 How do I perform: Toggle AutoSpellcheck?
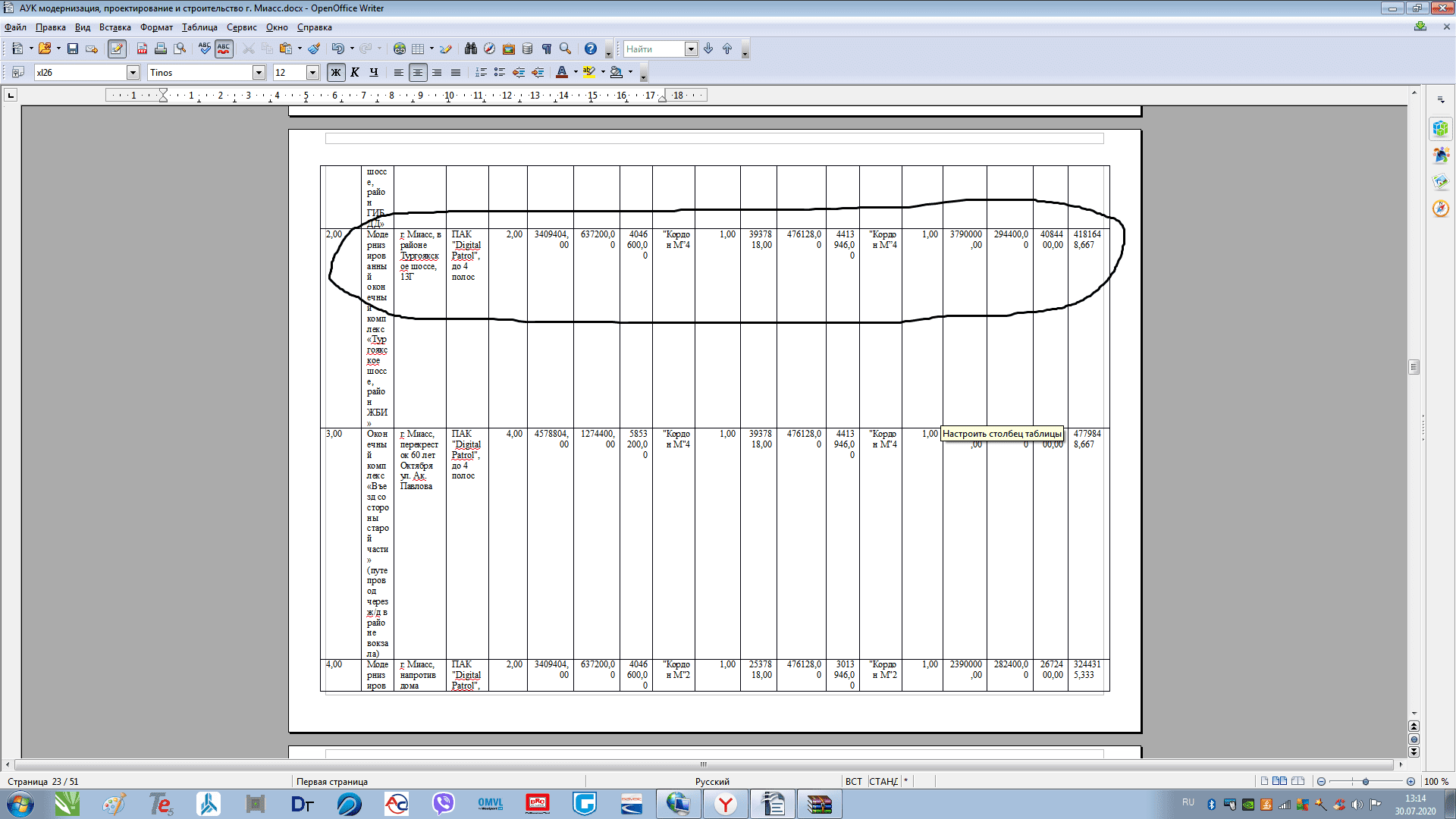(224, 49)
